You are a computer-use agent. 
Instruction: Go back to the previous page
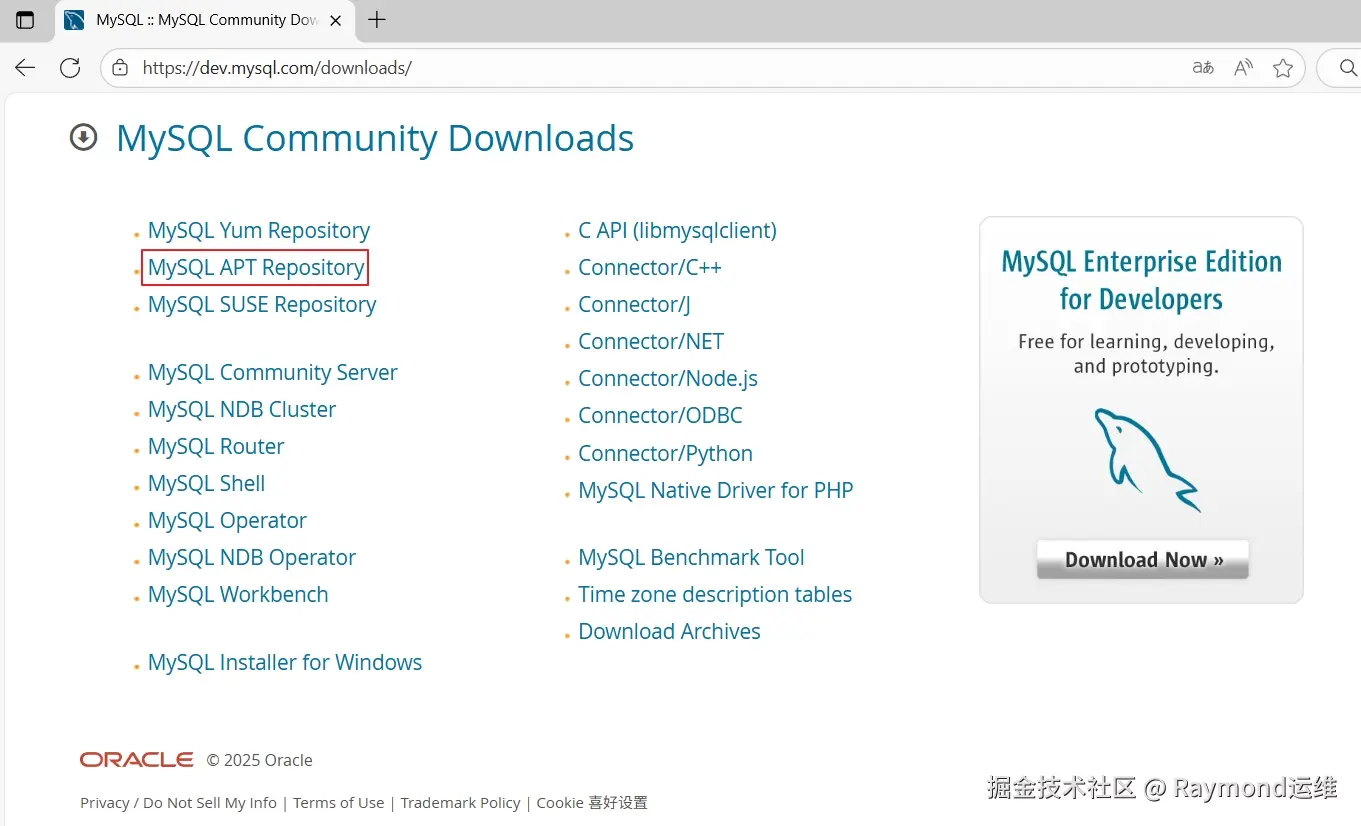(25, 68)
